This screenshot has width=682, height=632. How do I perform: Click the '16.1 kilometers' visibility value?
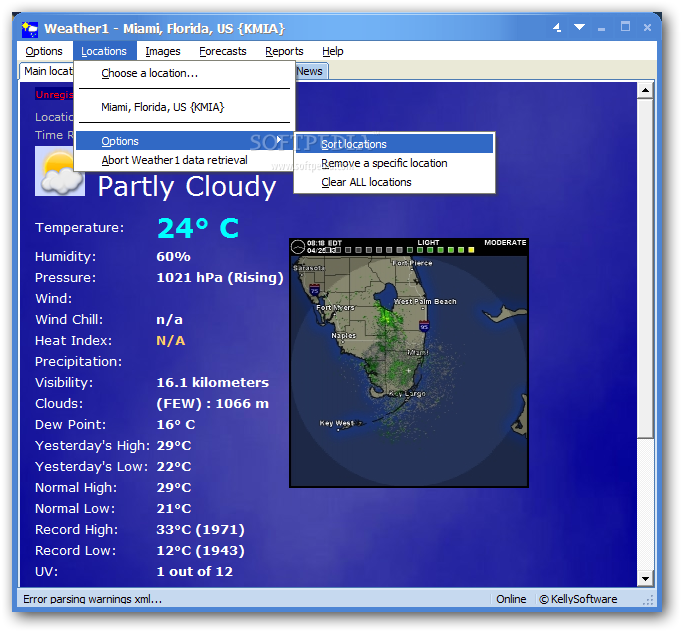tap(212, 383)
